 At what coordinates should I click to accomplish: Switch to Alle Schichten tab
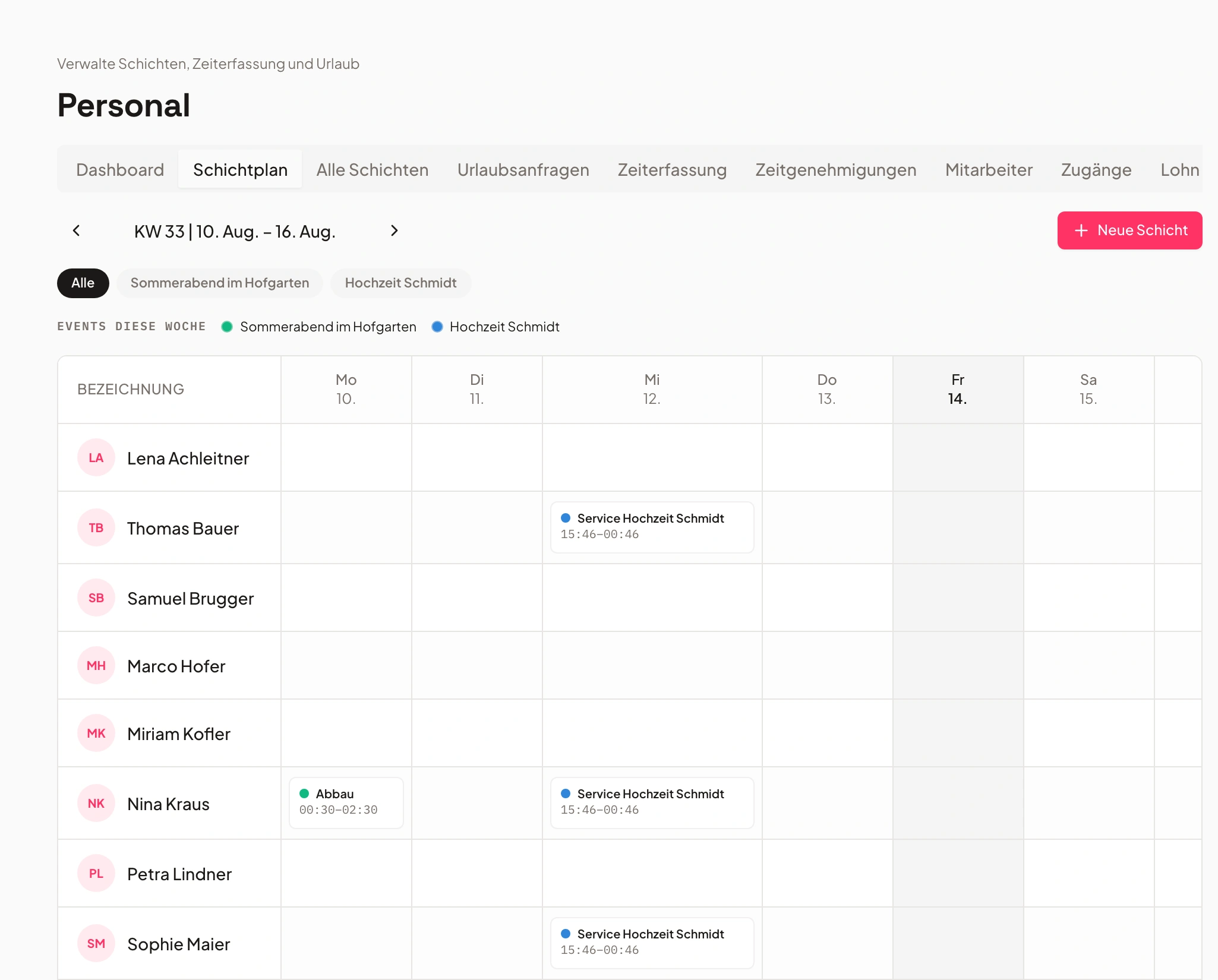(x=373, y=170)
